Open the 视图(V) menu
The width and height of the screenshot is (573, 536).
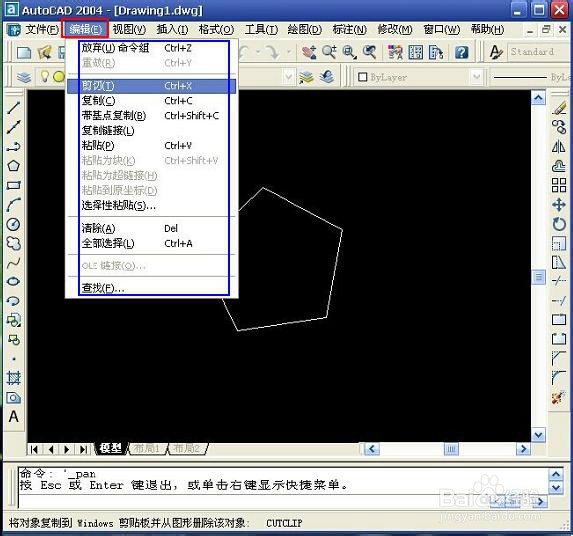[129, 29]
